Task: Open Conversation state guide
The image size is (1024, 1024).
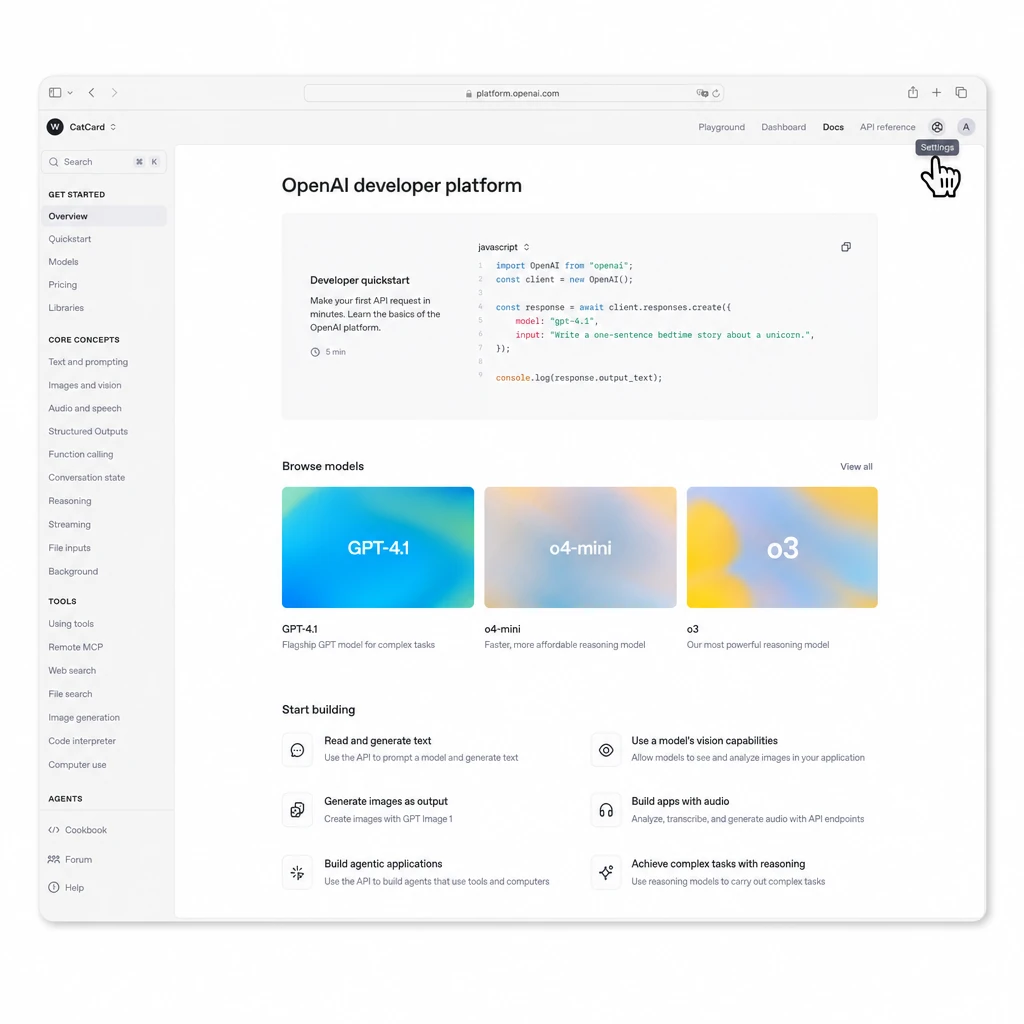Action: (x=86, y=477)
